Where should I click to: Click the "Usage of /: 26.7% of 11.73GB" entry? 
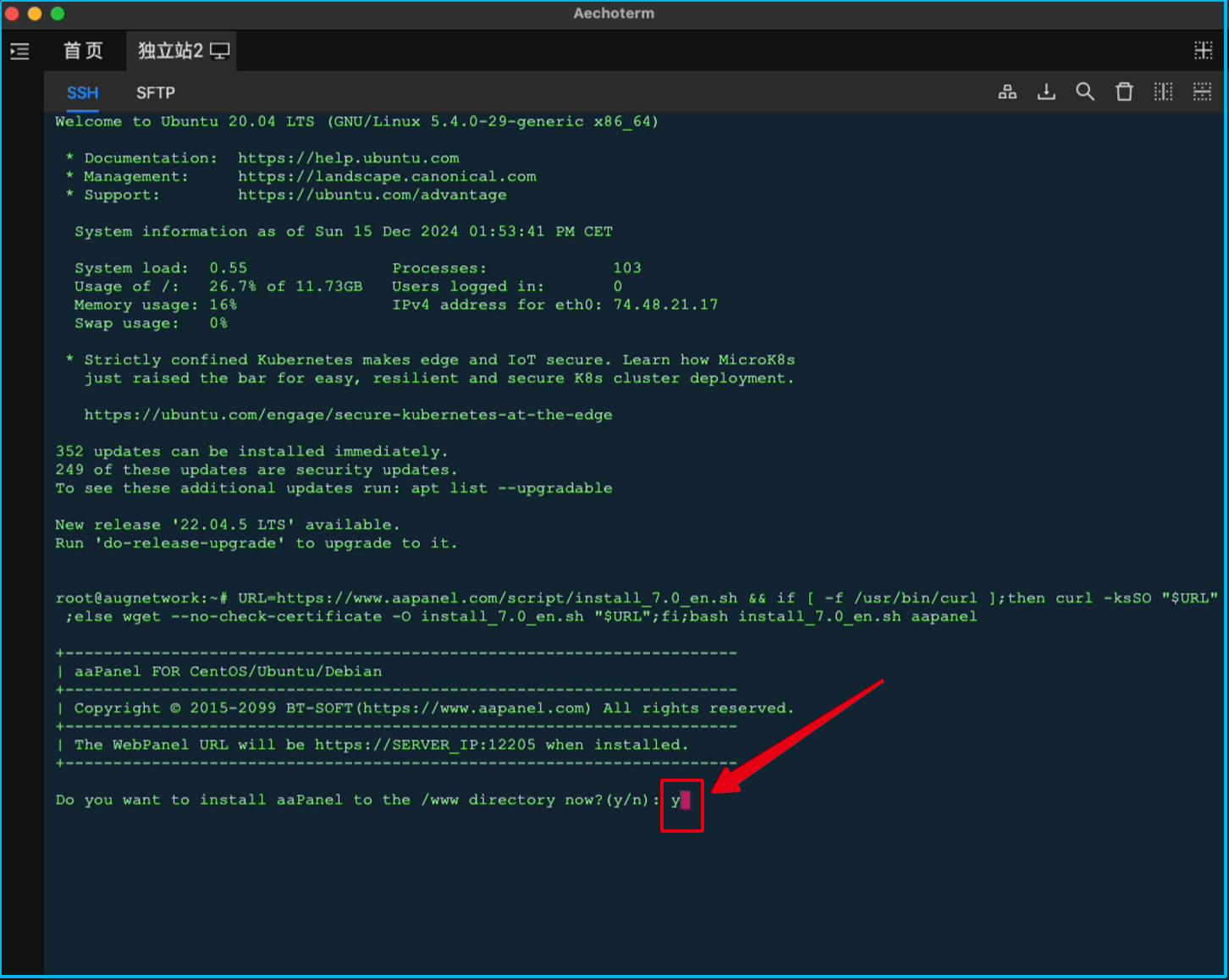(218, 287)
